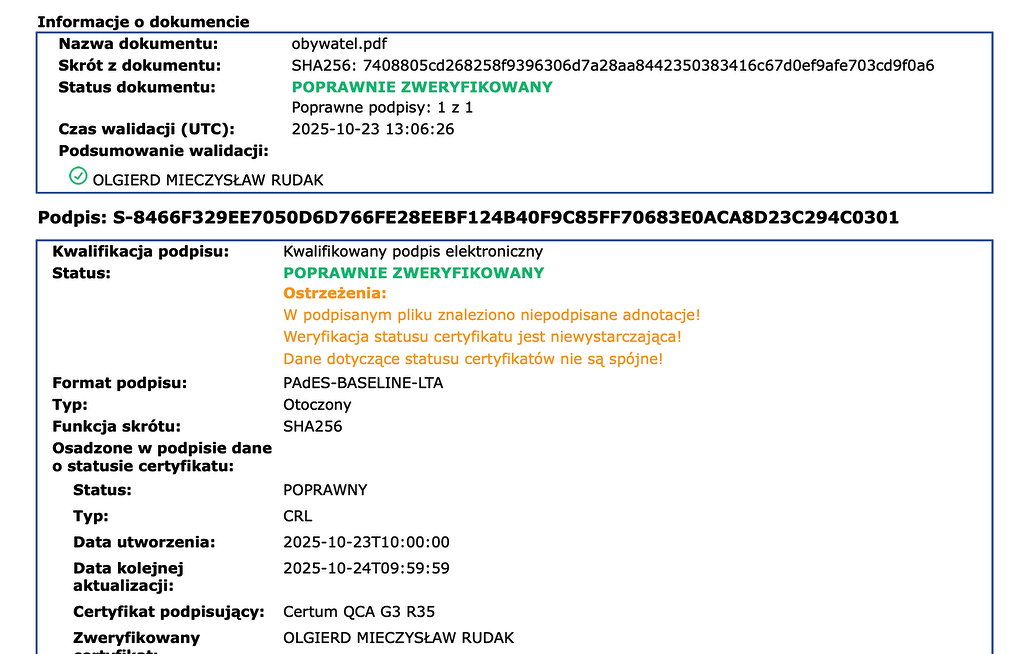This screenshot has width=1024, height=654.
Task: Click signer name in the validation summary
Action: [208, 180]
